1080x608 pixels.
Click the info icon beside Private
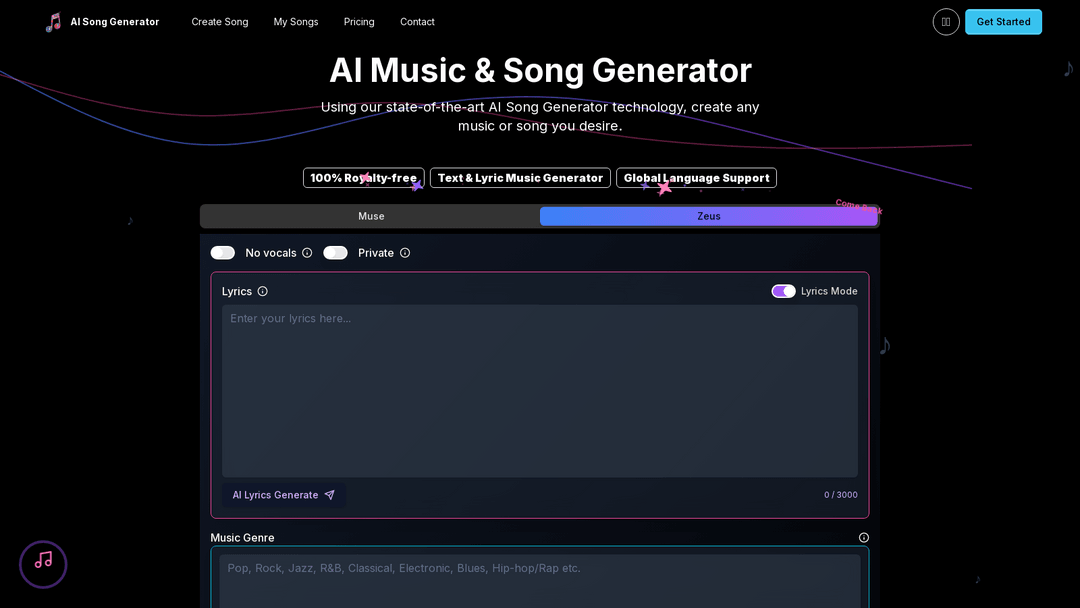405,253
